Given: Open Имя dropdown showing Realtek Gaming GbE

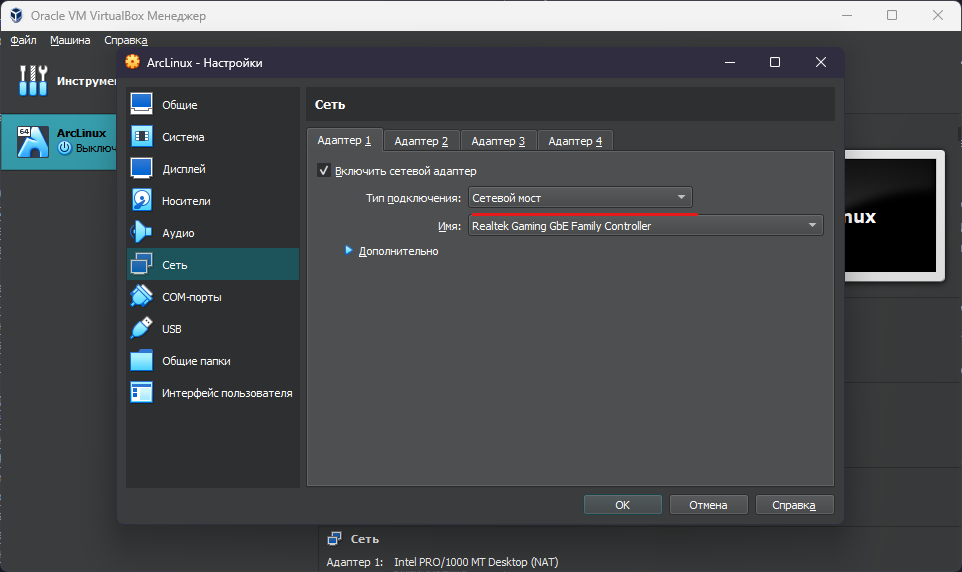Looking at the screenshot, I should 645,225.
